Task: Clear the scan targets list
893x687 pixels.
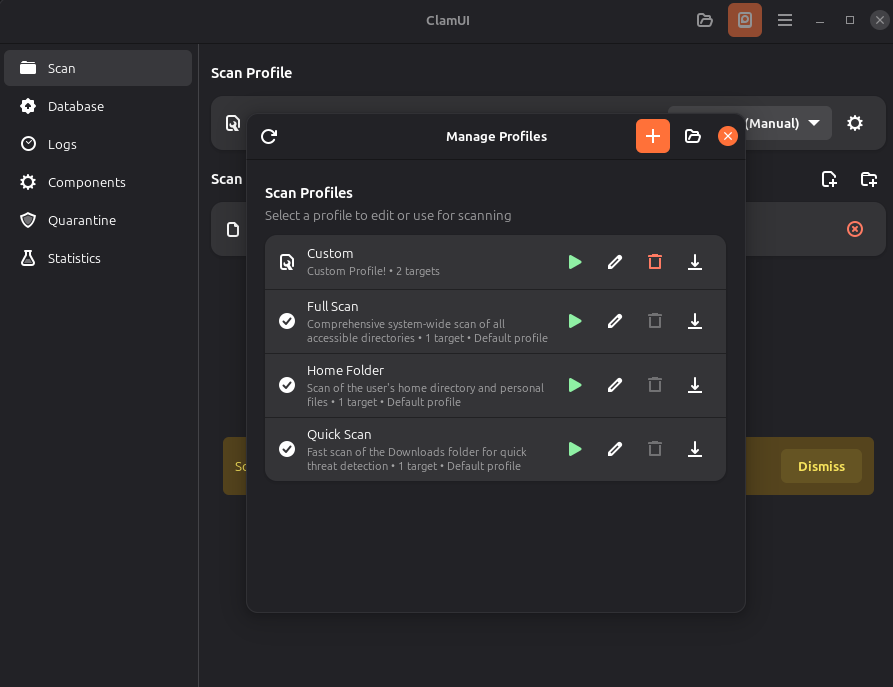Action: [855, 229]
